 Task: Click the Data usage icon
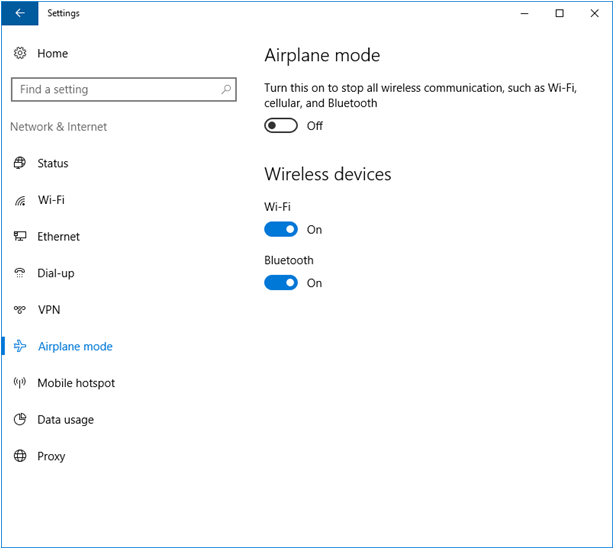(20, 420)
